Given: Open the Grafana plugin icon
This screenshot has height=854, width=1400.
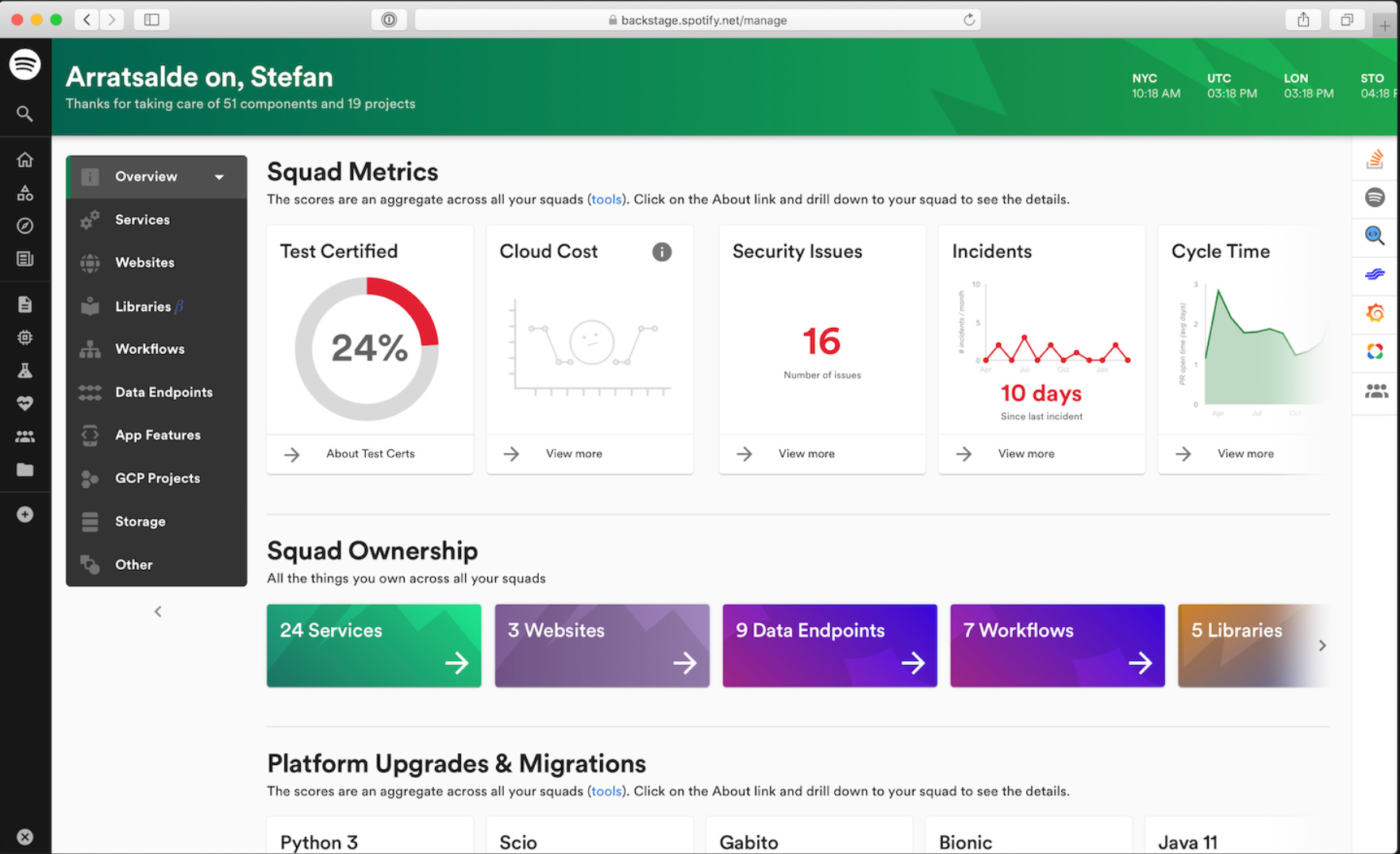Looking at the screenshot, I should [1375, 314].
